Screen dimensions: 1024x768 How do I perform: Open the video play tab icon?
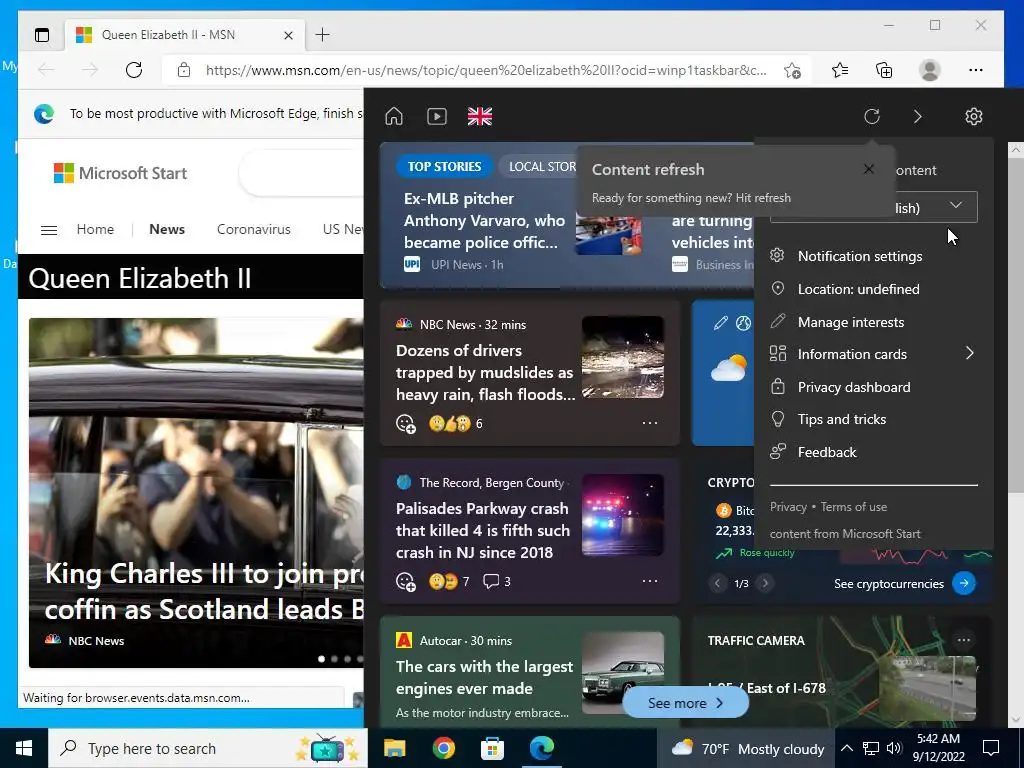437,116
